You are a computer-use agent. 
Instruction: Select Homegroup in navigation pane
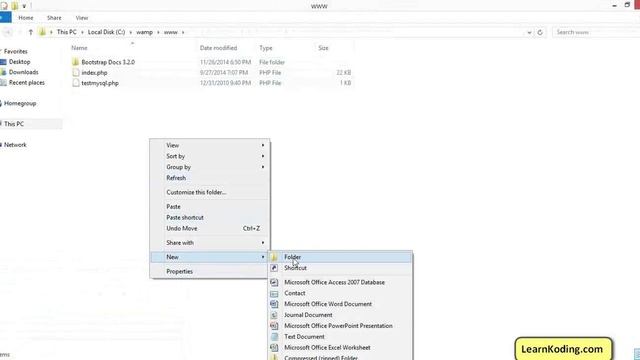tap(20, 104)
